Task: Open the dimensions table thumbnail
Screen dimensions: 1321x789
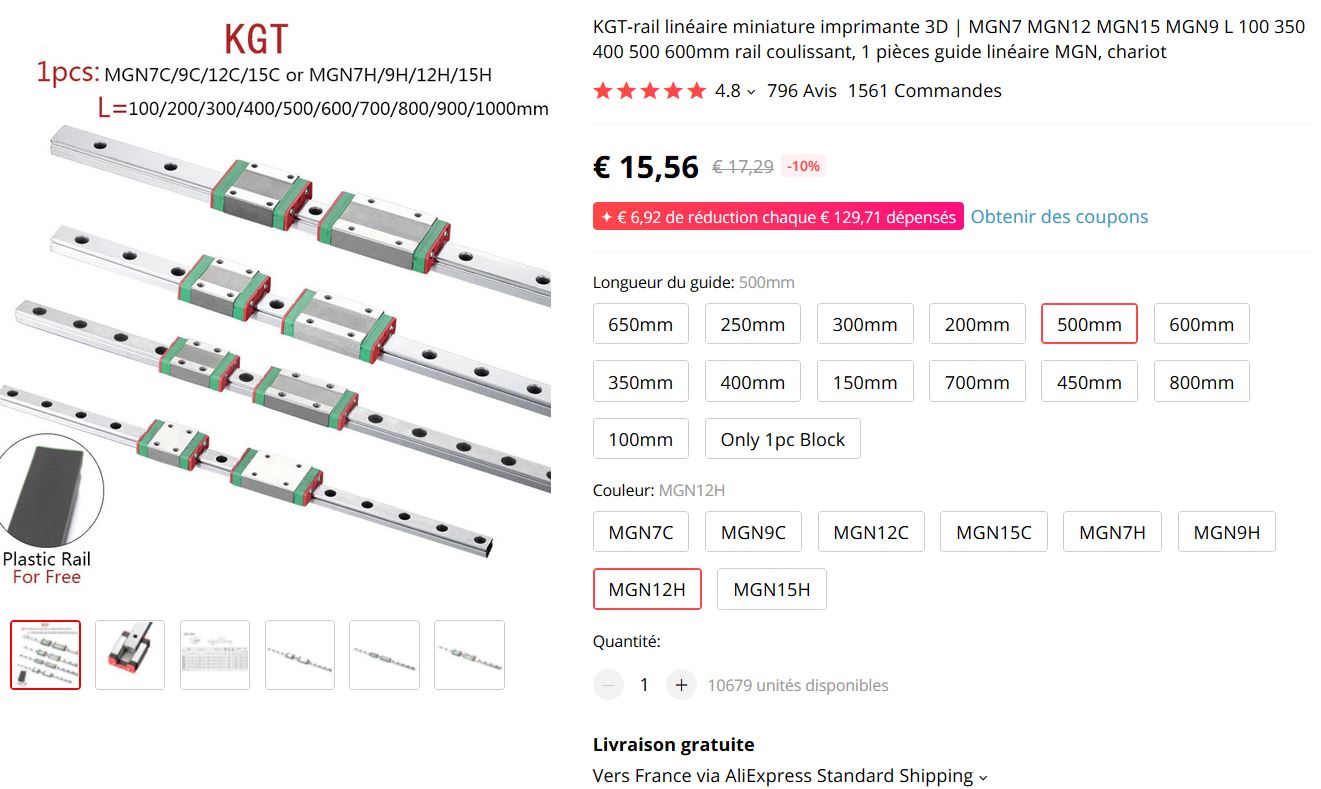Action: click(215, 655)
